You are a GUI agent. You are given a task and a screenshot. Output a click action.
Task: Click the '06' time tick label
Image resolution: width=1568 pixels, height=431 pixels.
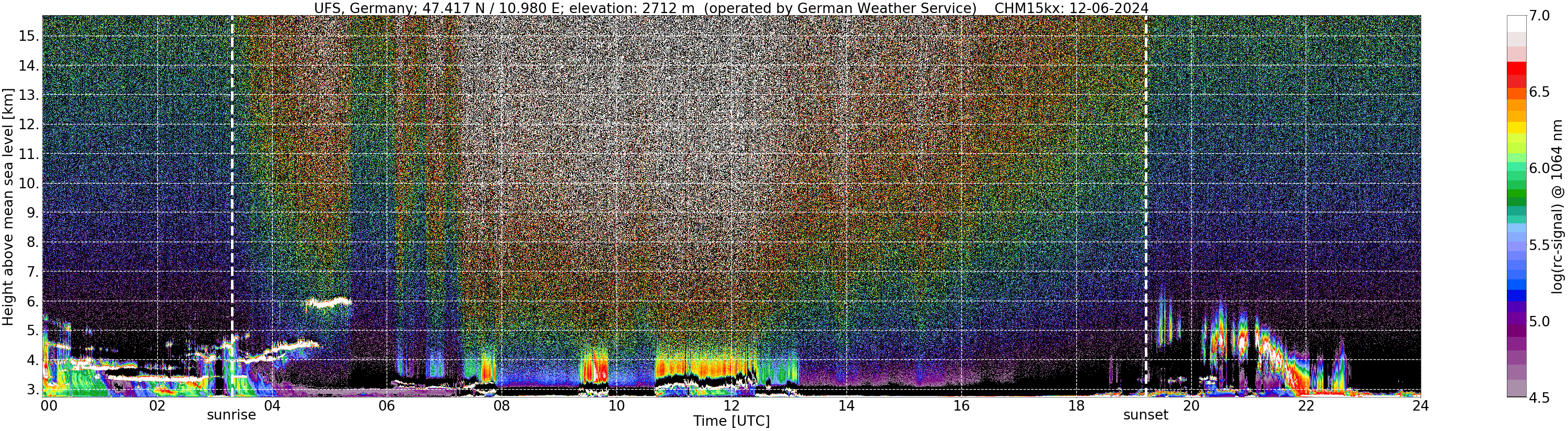click(387, 405)
